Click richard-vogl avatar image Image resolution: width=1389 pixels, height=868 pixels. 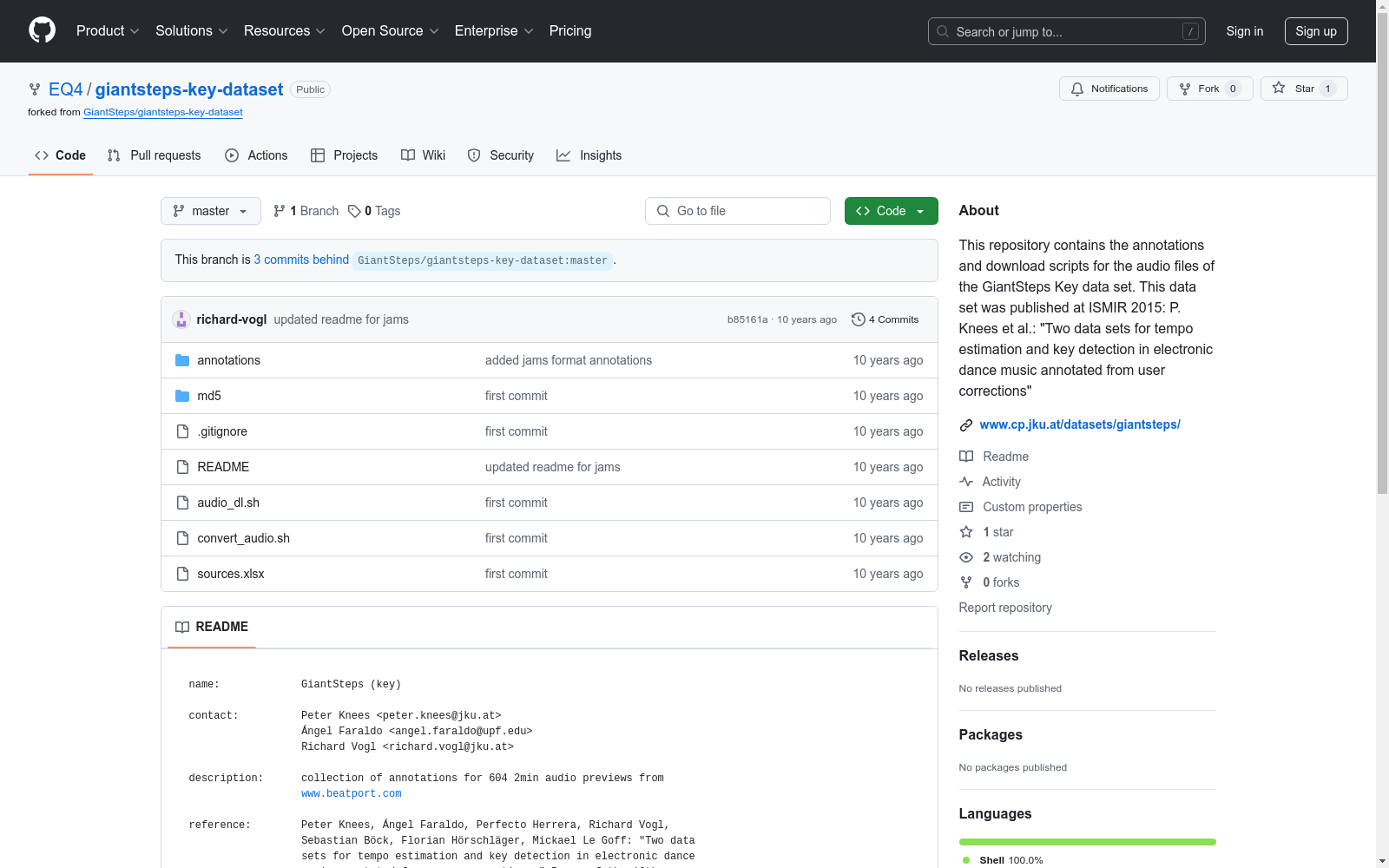coord(181,319)
